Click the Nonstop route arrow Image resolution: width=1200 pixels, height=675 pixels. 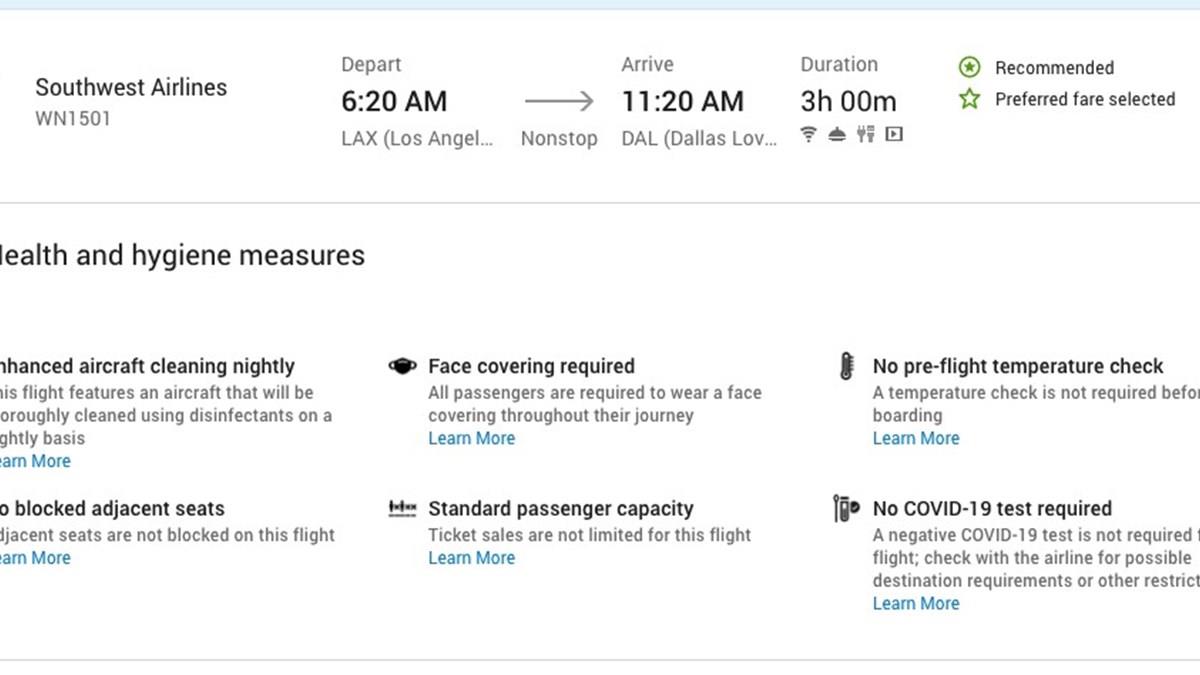tap(559, 101)
